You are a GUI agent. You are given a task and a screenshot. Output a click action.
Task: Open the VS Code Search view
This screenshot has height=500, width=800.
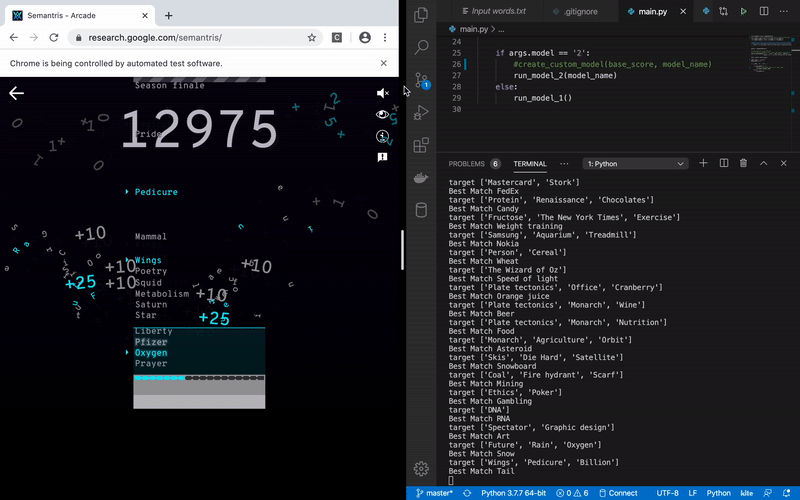421,47
